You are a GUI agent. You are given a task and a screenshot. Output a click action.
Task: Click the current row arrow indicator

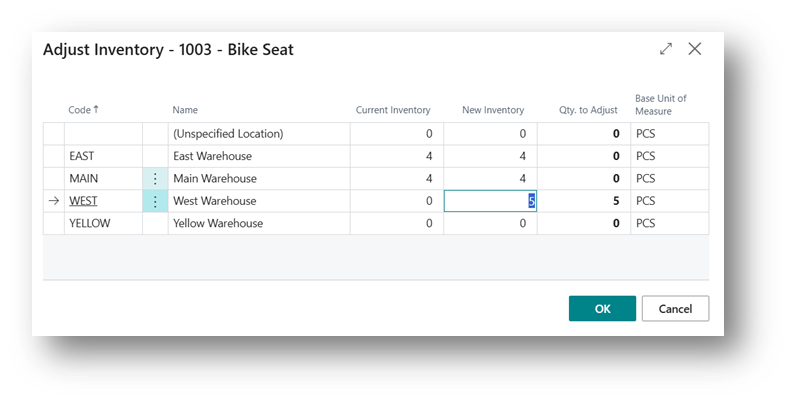54,201
